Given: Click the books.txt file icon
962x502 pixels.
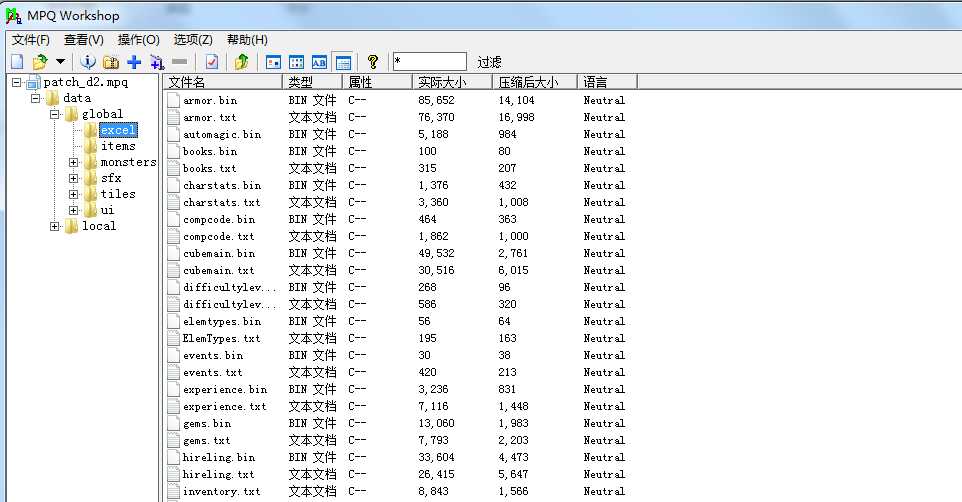Looking at the screenshot, I should 174,168.
